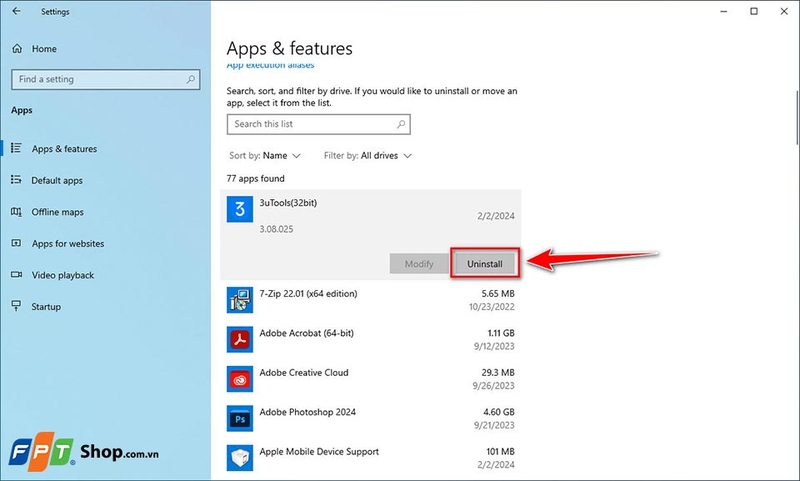Screen dimensions: 800x481
Task: Select the Apple Mobile Device Support entry
Action: [x=370, y=458]
